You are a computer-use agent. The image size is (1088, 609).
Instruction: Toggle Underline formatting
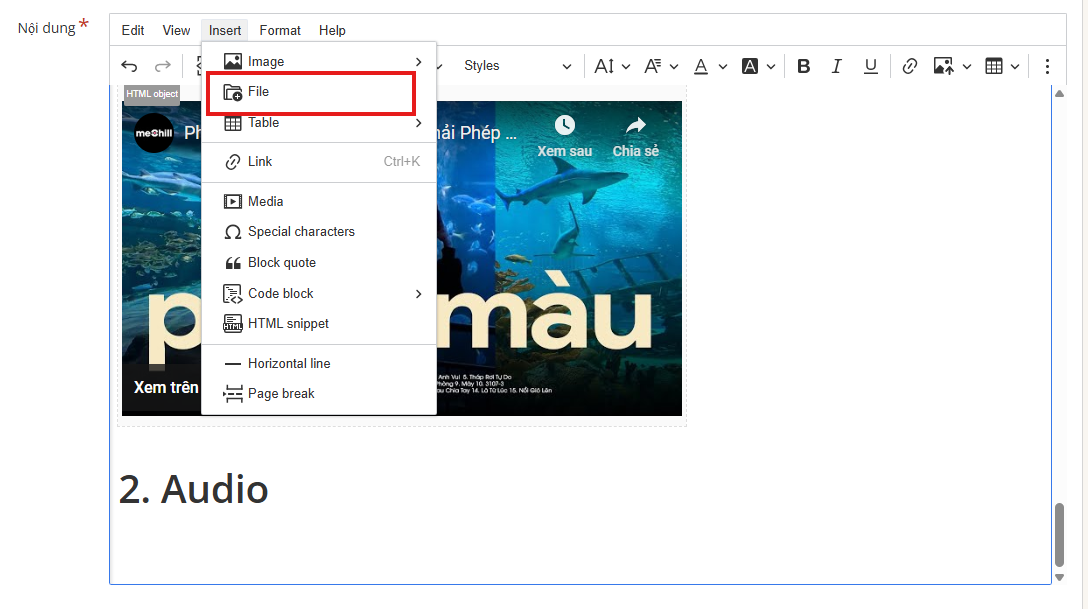[871, 66]
